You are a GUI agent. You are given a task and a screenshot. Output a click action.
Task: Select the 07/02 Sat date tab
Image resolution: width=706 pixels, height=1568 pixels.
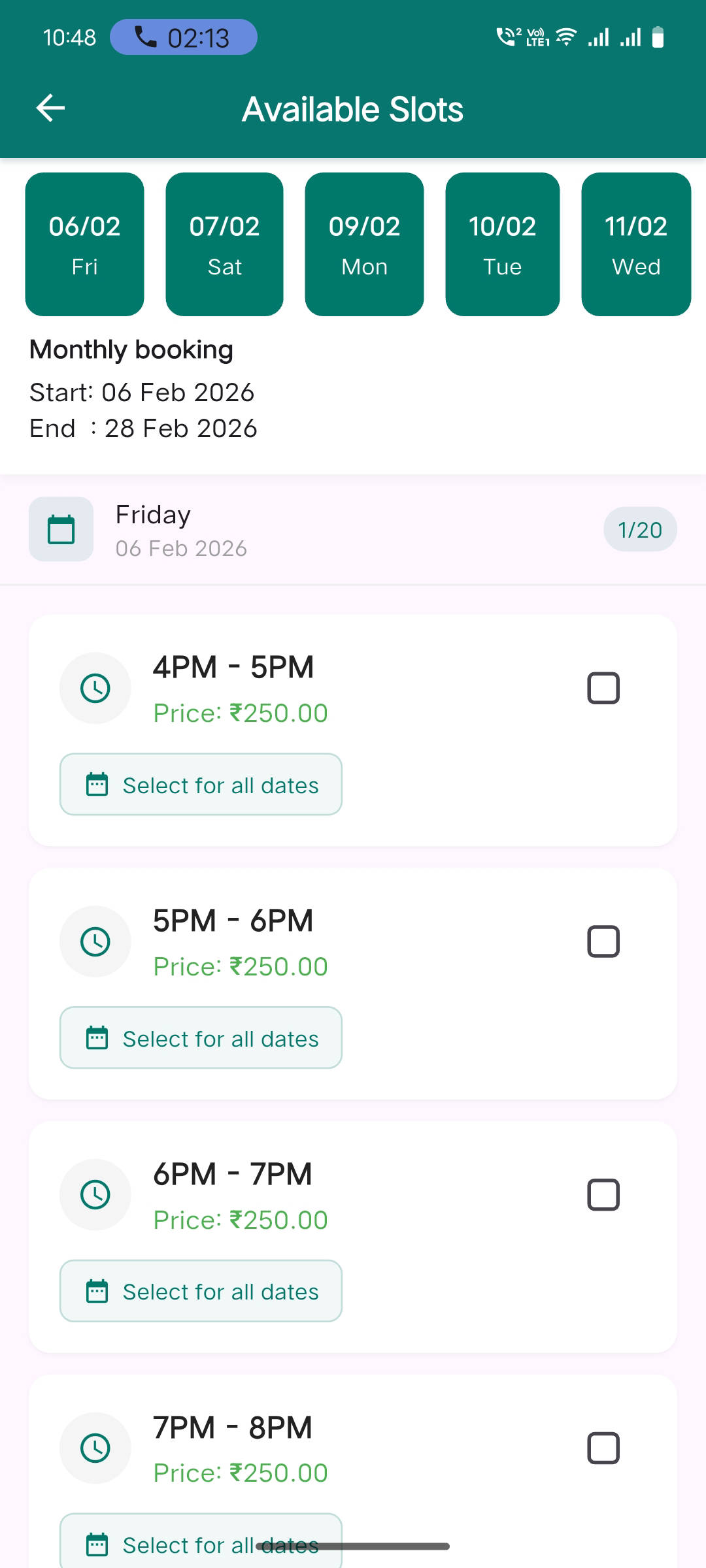(x=224, y=244)
